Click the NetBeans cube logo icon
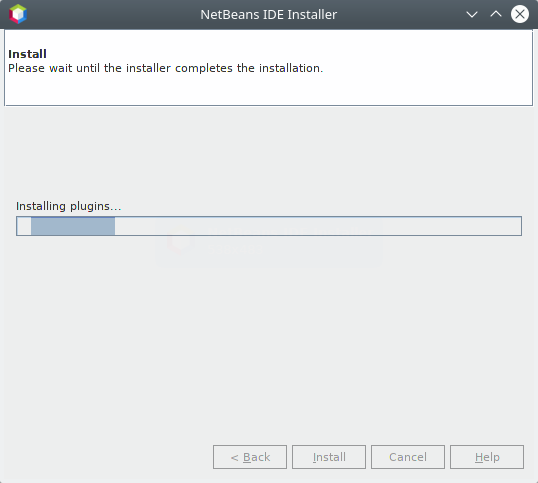This screenshot has height=483, width=538. coord(18,14)
